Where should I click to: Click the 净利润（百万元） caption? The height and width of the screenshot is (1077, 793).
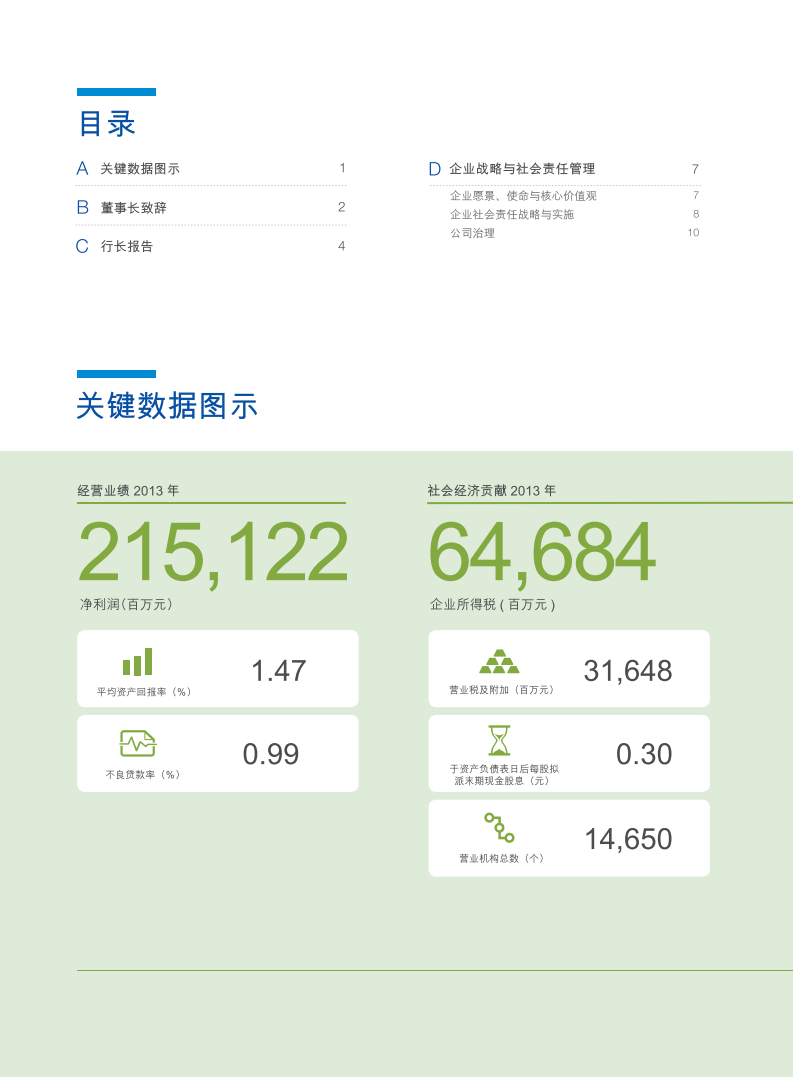[126, 604]
